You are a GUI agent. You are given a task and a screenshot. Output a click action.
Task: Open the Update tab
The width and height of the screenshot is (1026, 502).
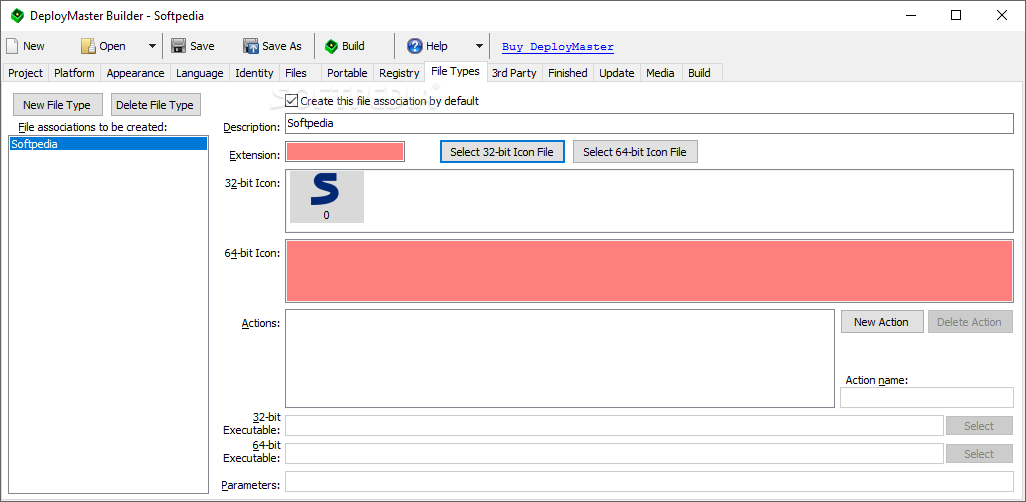(x=617, y=73)
